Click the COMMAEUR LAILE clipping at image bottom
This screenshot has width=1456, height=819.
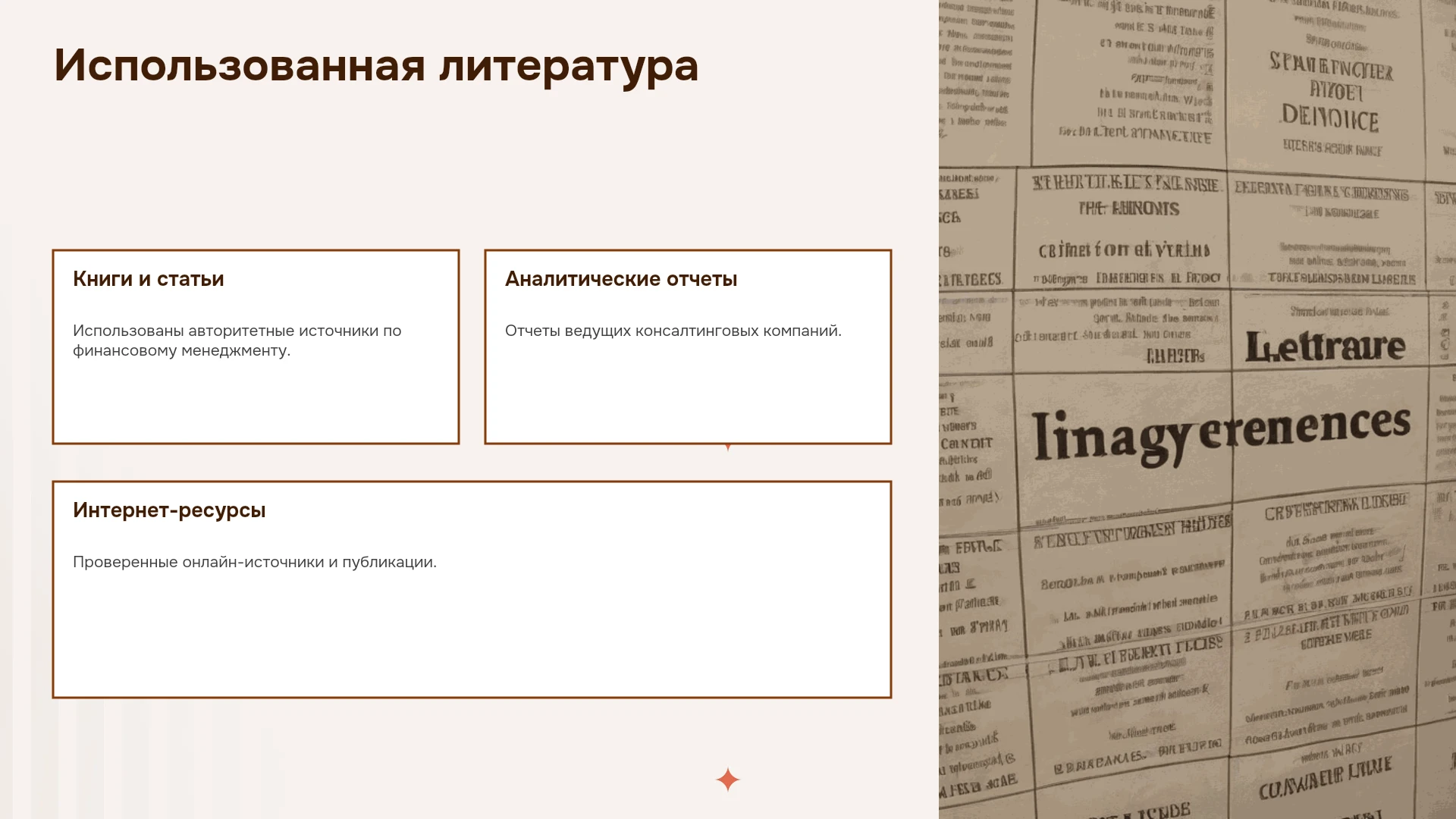[x=1326, y=779]
